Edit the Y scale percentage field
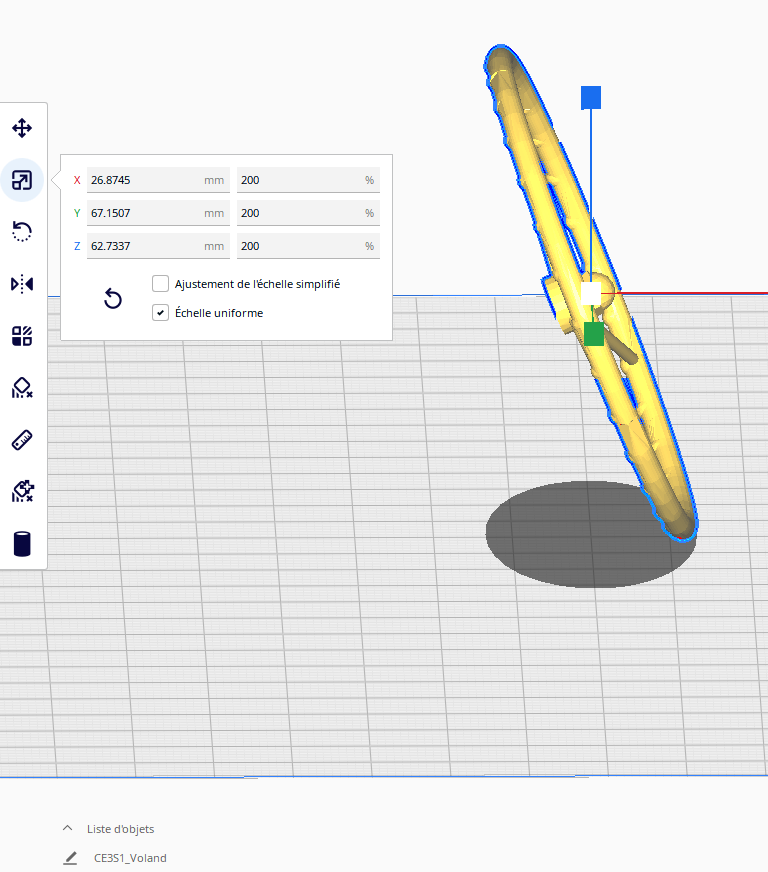Screen dimensions: 768x872 pyautogui.click(x=308, y=213)
